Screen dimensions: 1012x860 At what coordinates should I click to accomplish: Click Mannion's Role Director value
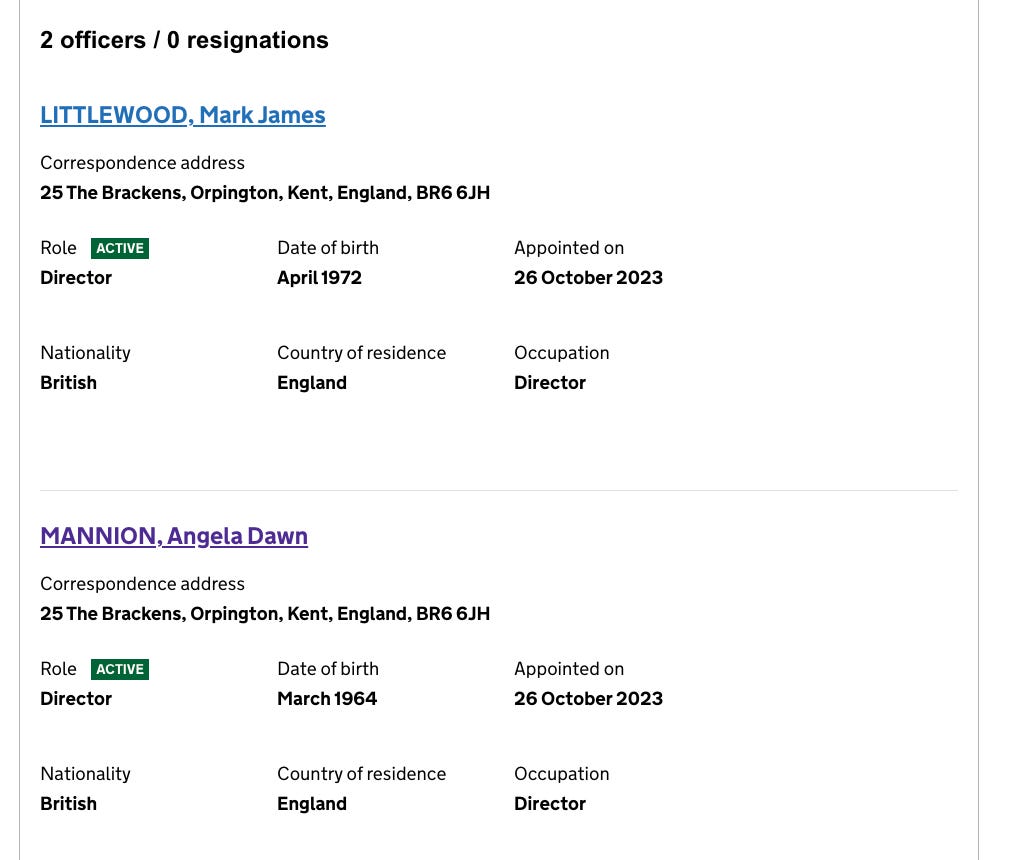click(76, 699)
